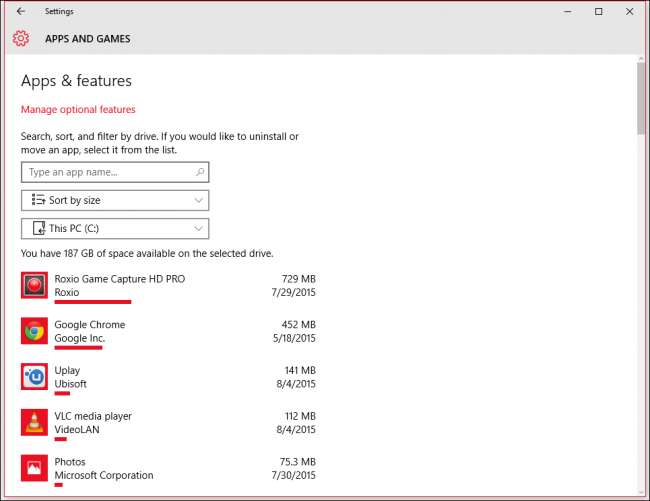This screenshot has width=650, height=501.
Task: Select Roxio Game Capture HD PRO entry
Action: (168, 286)
